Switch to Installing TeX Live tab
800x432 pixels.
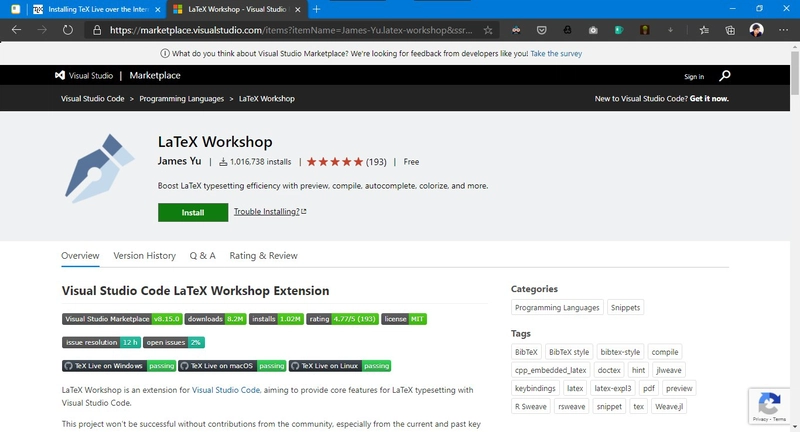pyautogui.click(x=96, y=9)
